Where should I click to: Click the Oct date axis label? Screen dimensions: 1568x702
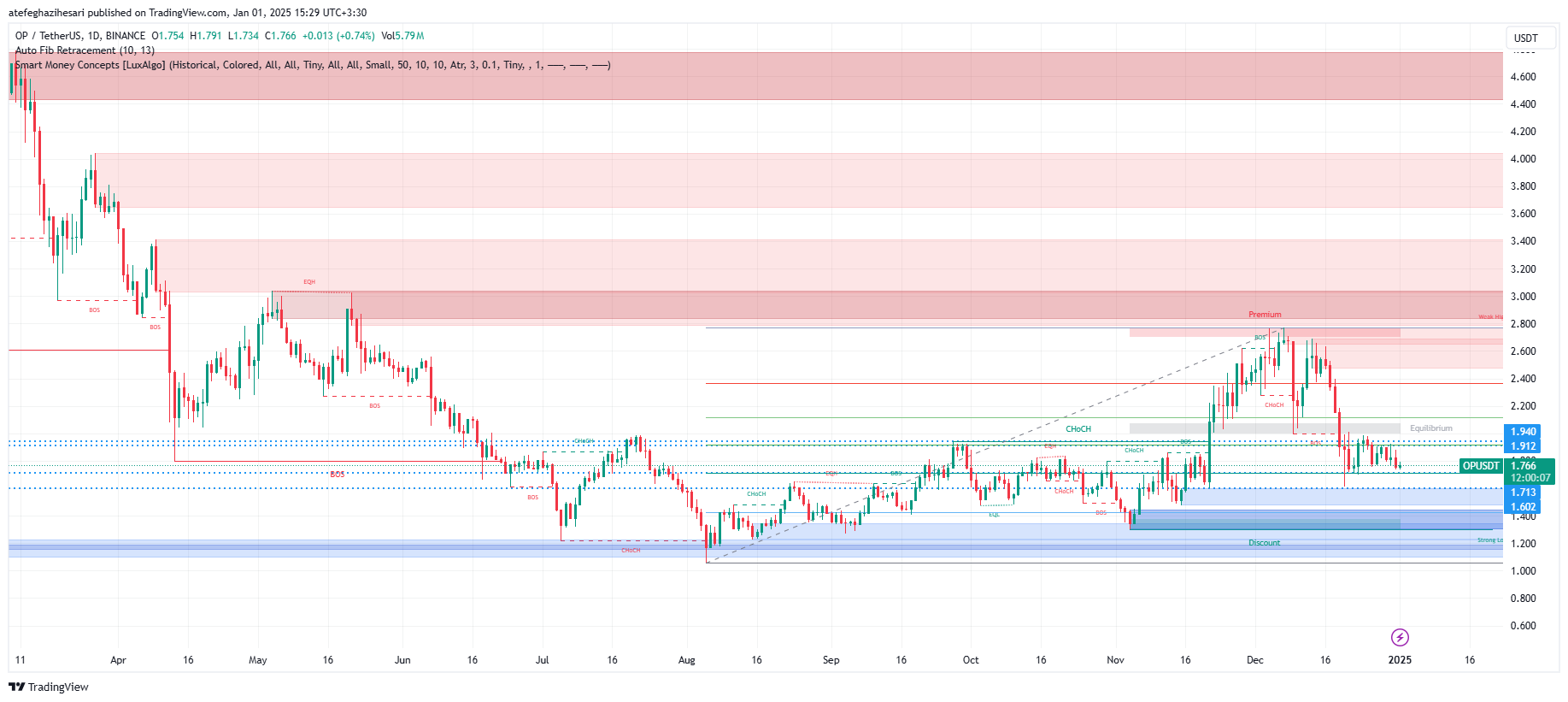(x=971, y=660)
